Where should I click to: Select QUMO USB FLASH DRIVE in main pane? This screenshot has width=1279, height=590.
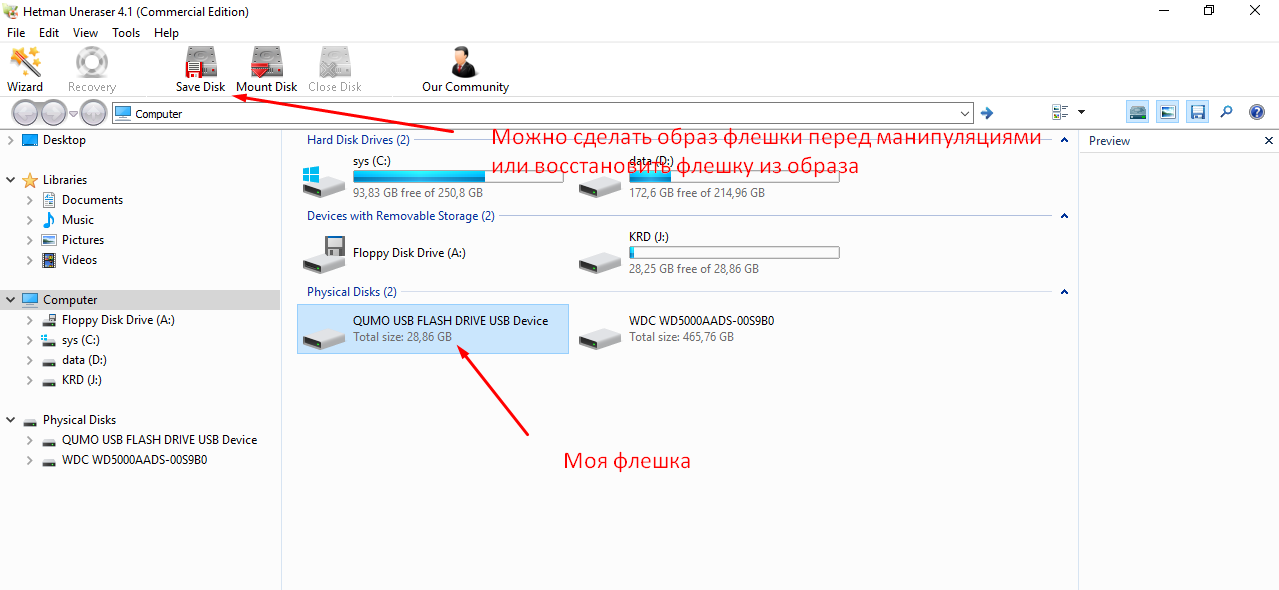[433, 329]
